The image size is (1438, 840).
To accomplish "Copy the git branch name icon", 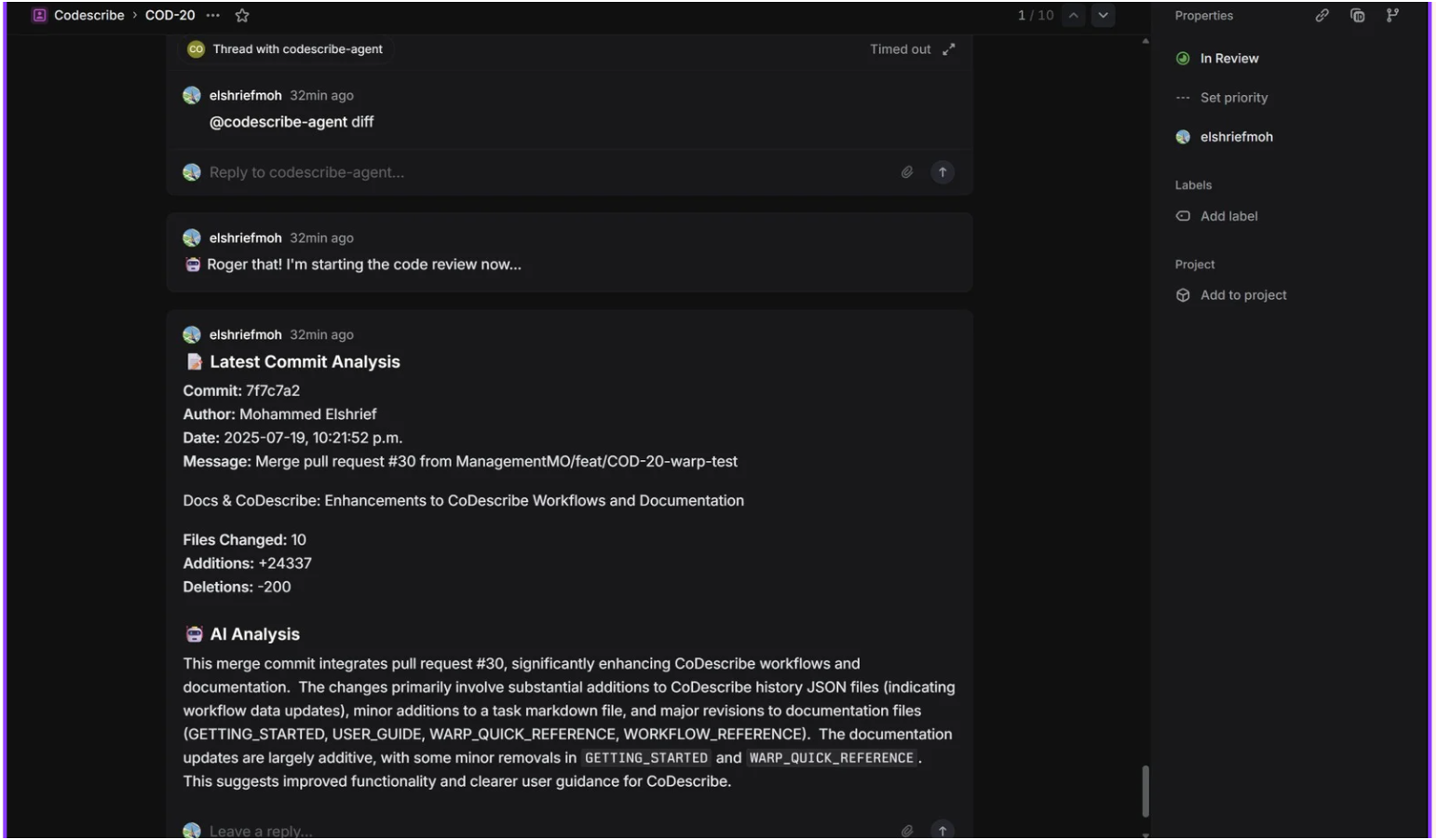I will click(x=1392, y=16).
